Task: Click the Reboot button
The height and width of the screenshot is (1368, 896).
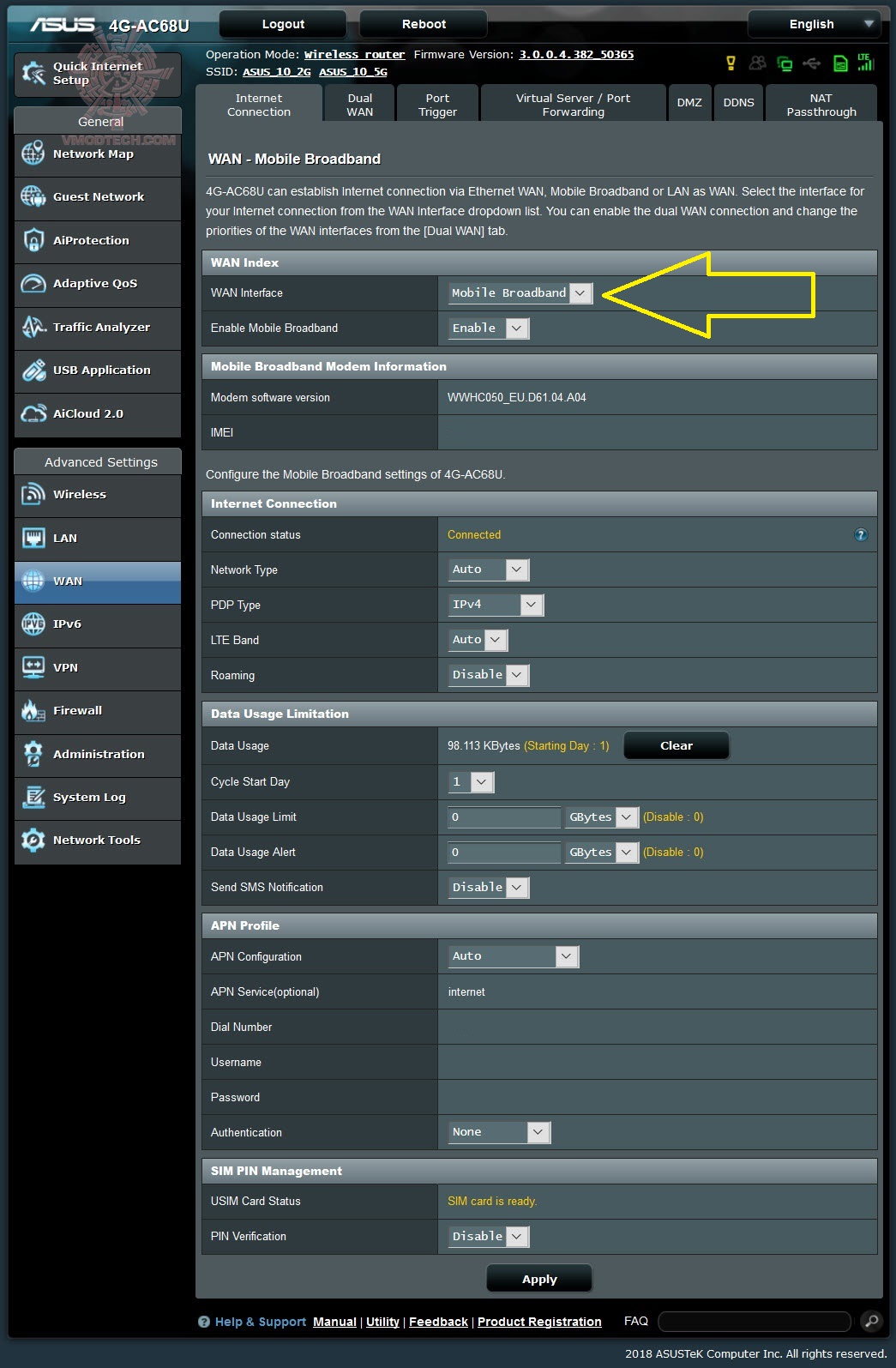Action: 424,24
